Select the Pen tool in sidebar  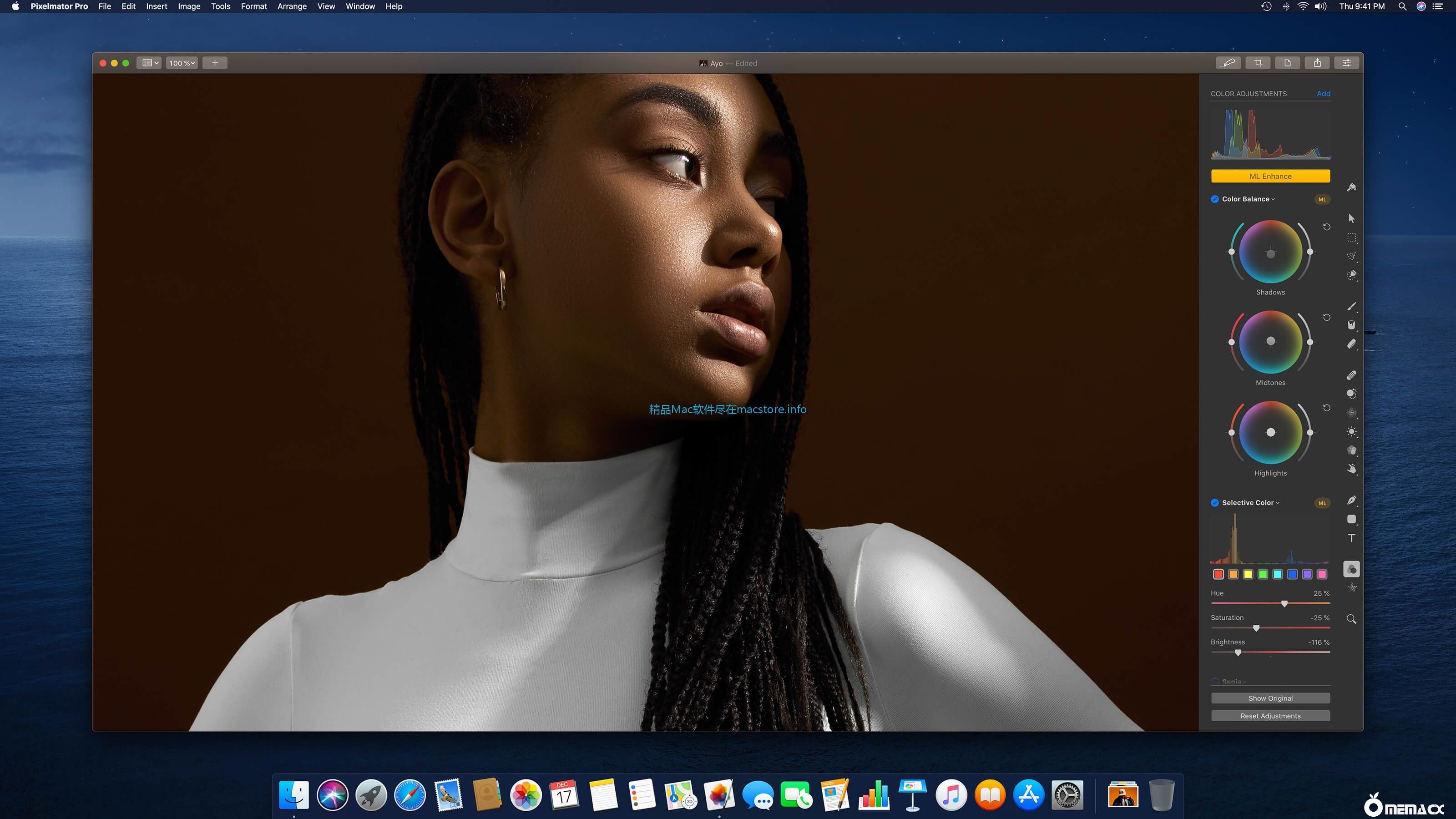(1351, 500)
